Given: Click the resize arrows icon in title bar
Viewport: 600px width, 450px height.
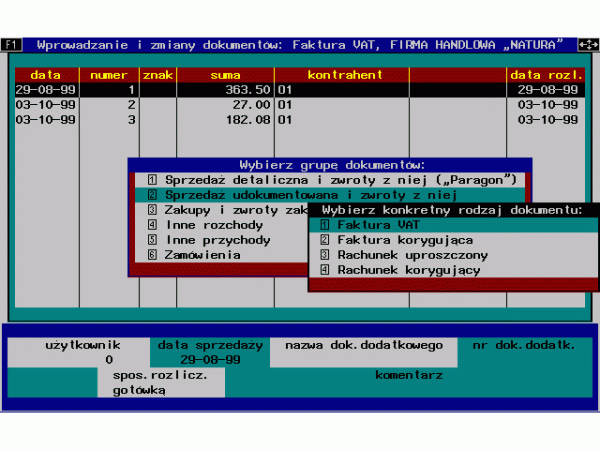Looking at the screenshot, I should [x=584, y=44].
